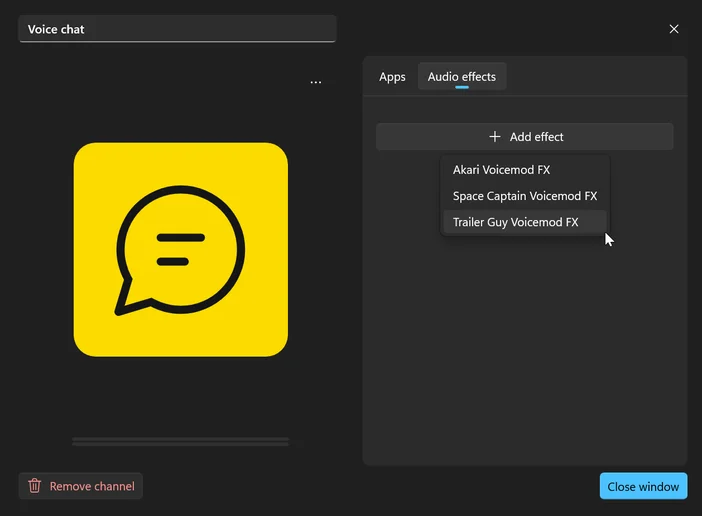Image resolution: width=702 pixels, height=516 pixels.
Task: Choose Space Captain Voicemod FX effect
Action: 525,196
